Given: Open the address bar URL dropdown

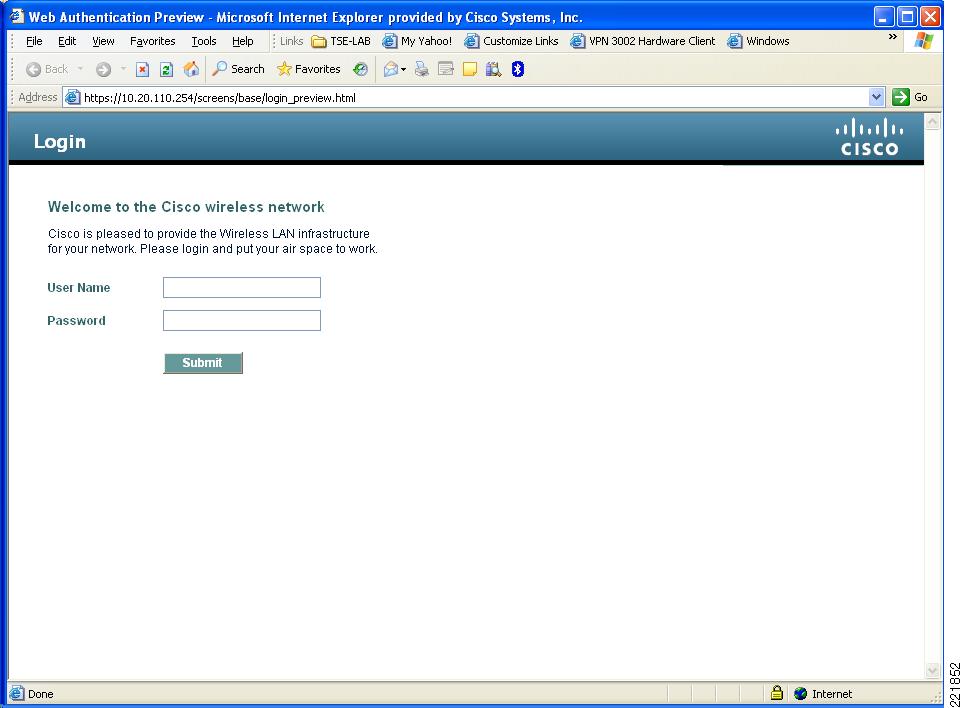Looking at the screenshot, I should pos(876,97).
